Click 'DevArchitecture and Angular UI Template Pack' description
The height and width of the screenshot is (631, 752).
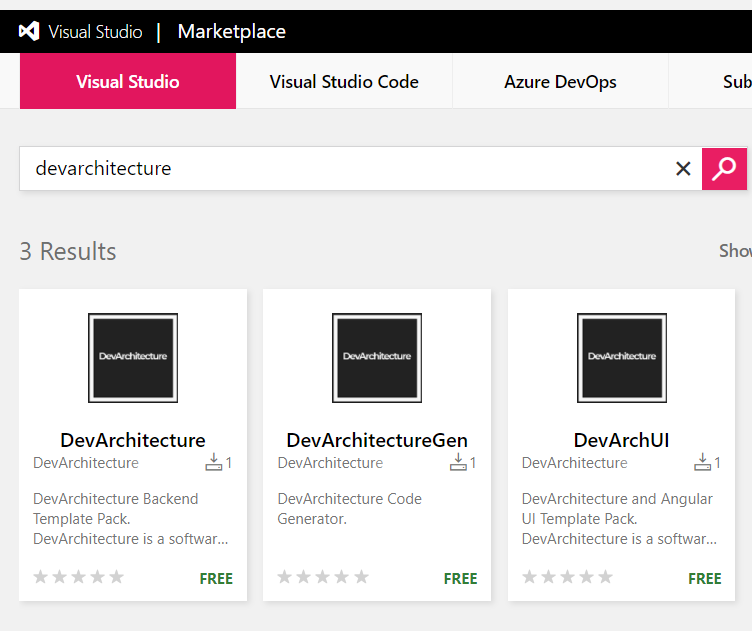[619, 519]
